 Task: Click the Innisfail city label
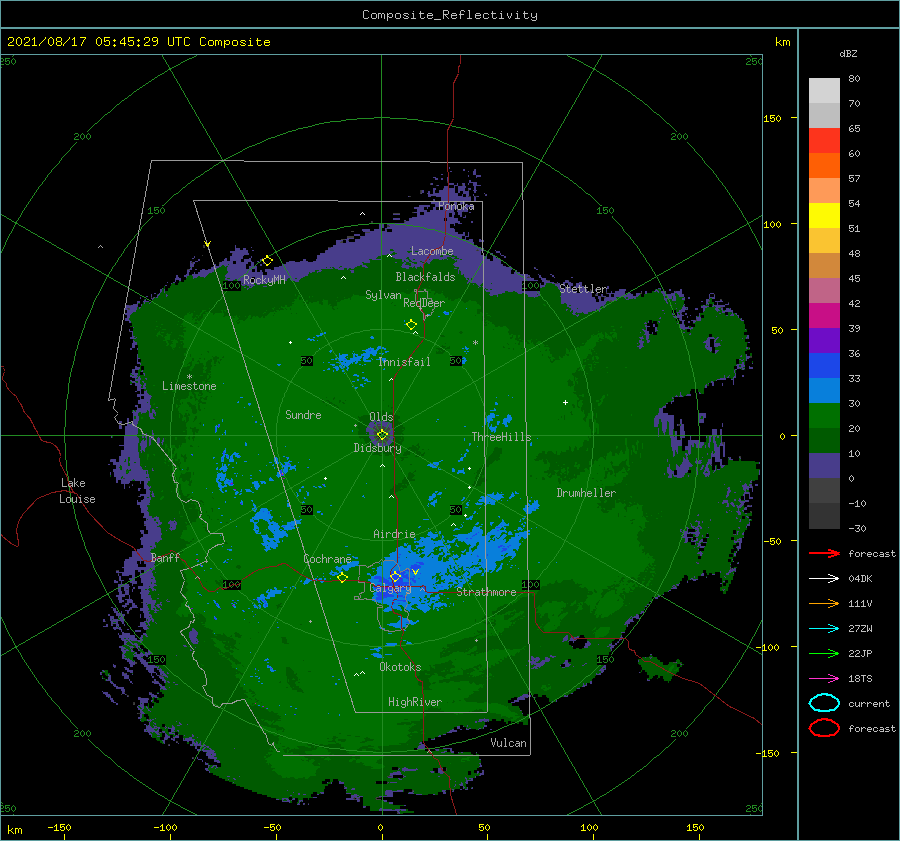pyautogui.click(x=404, y=362)
